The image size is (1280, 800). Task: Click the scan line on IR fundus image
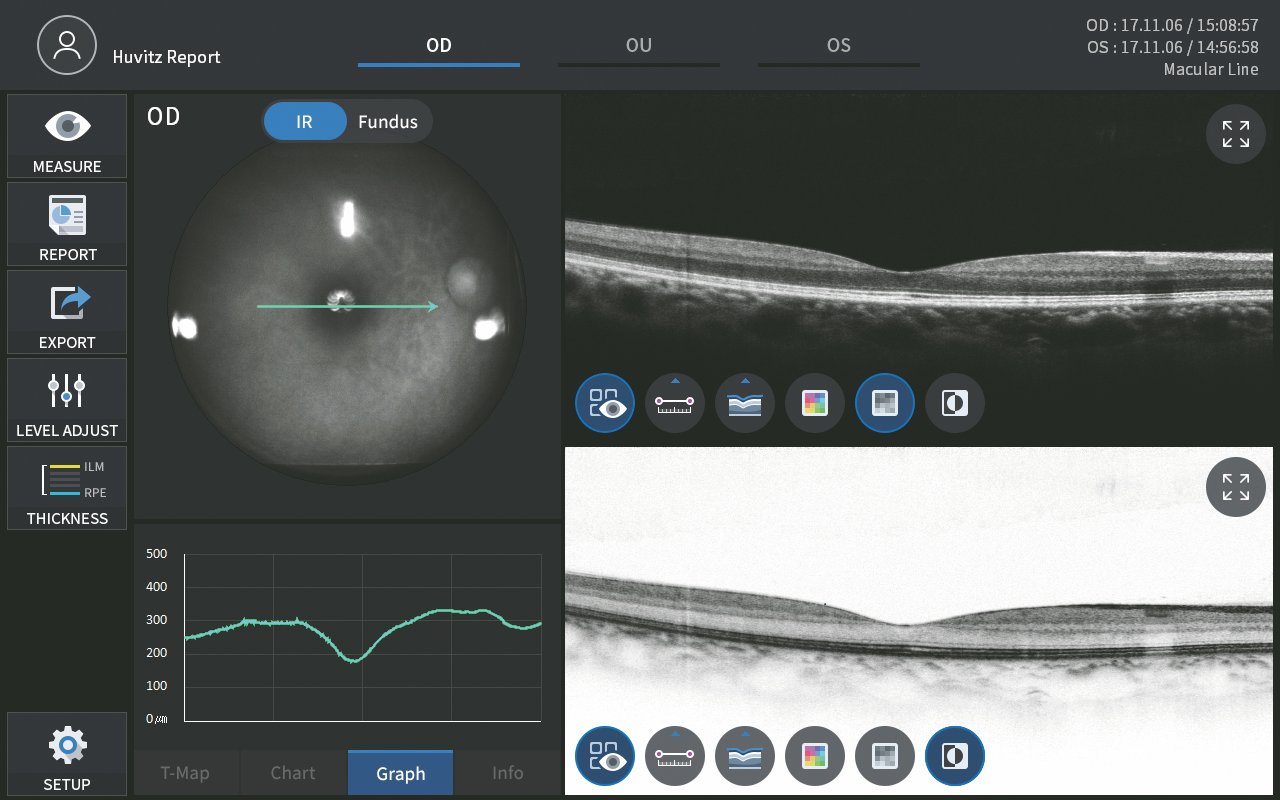pyautogui.click(x=300, y=307)
